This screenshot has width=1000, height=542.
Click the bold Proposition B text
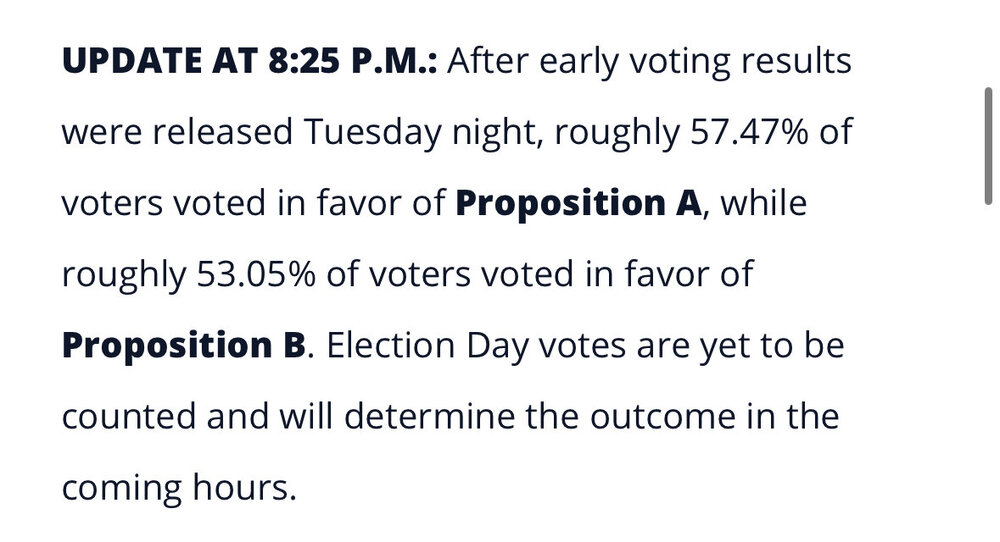point(183,345)
